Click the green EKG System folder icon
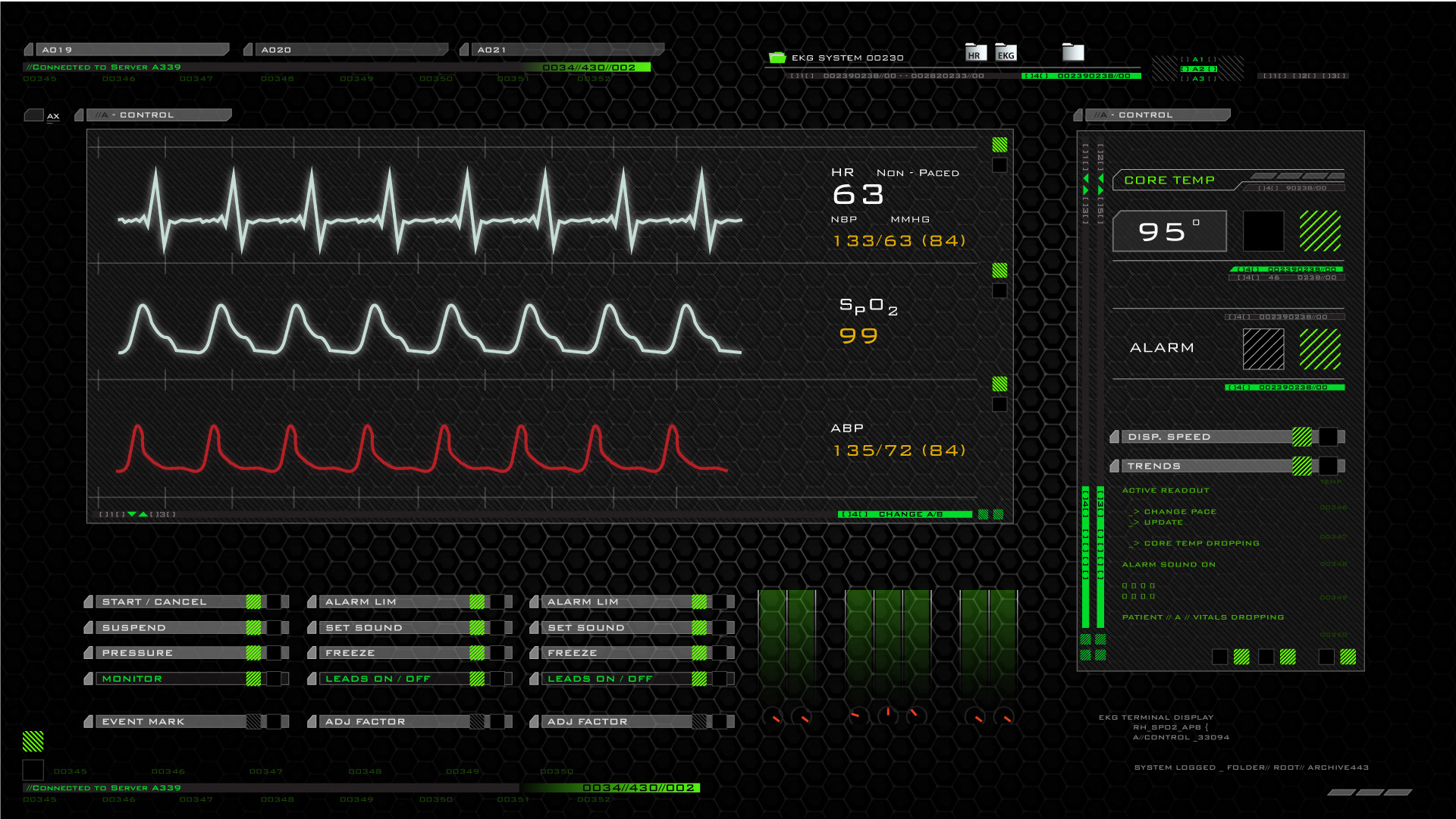Viewport: 1456px width, 819px height. [x=777, y=58]
